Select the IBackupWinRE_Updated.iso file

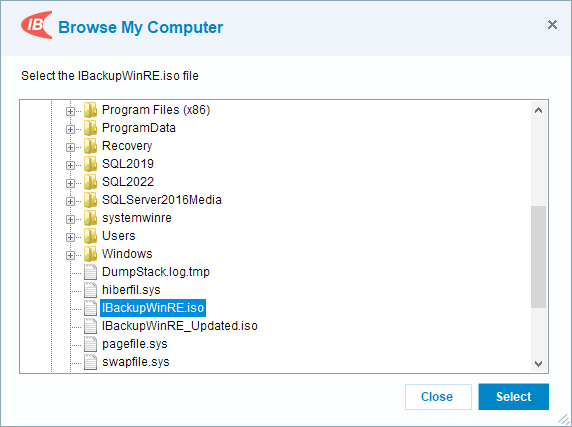180,326
